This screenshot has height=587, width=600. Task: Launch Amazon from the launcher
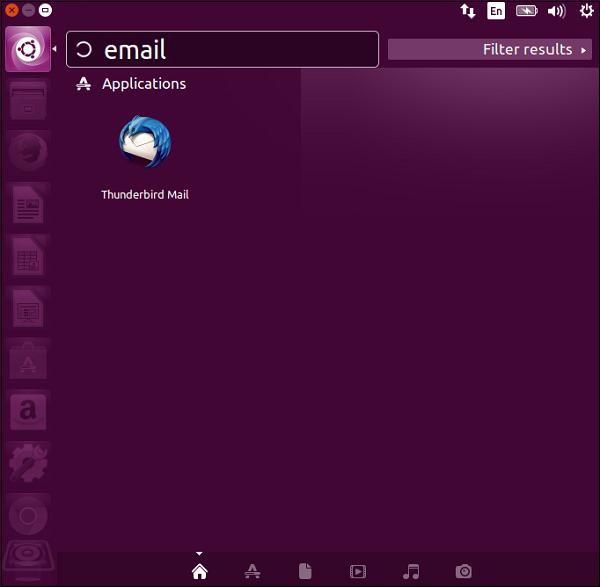coord(27,413)
